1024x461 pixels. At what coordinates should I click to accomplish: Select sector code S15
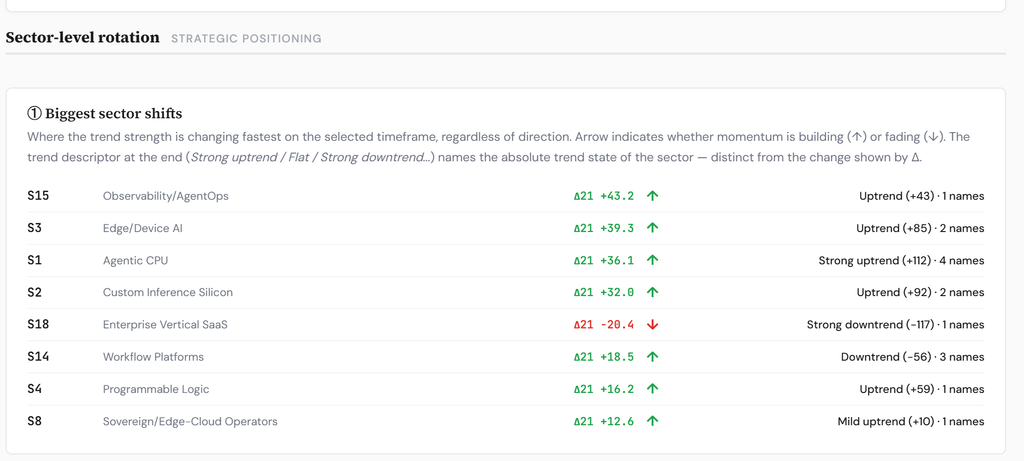38,195
